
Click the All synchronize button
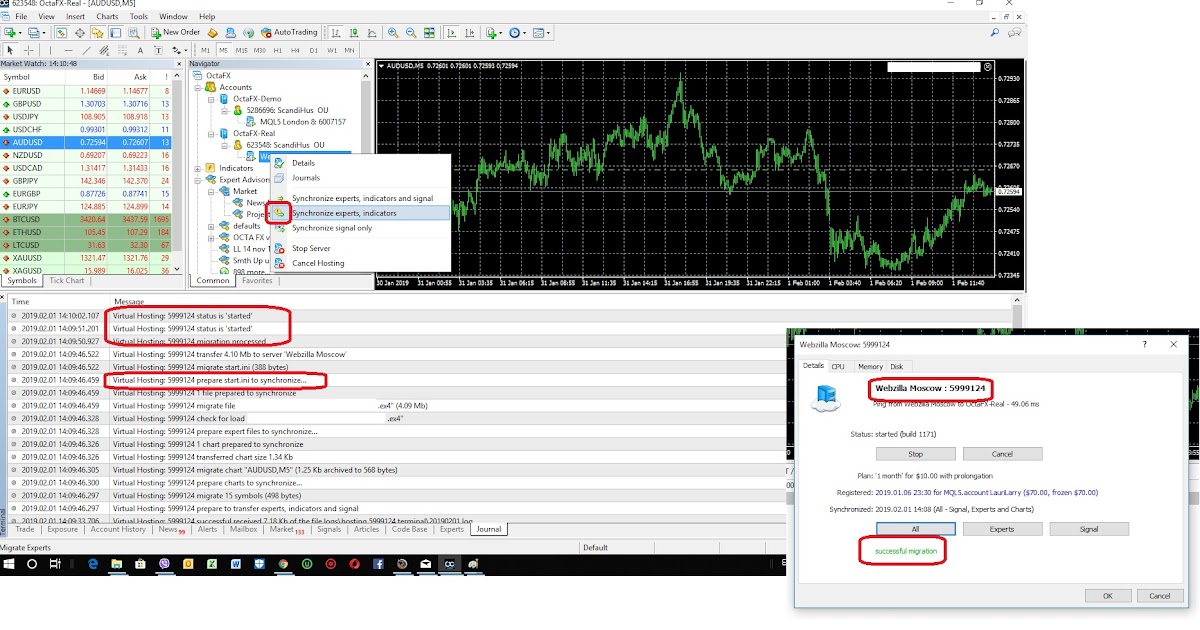tap(915, 529)
